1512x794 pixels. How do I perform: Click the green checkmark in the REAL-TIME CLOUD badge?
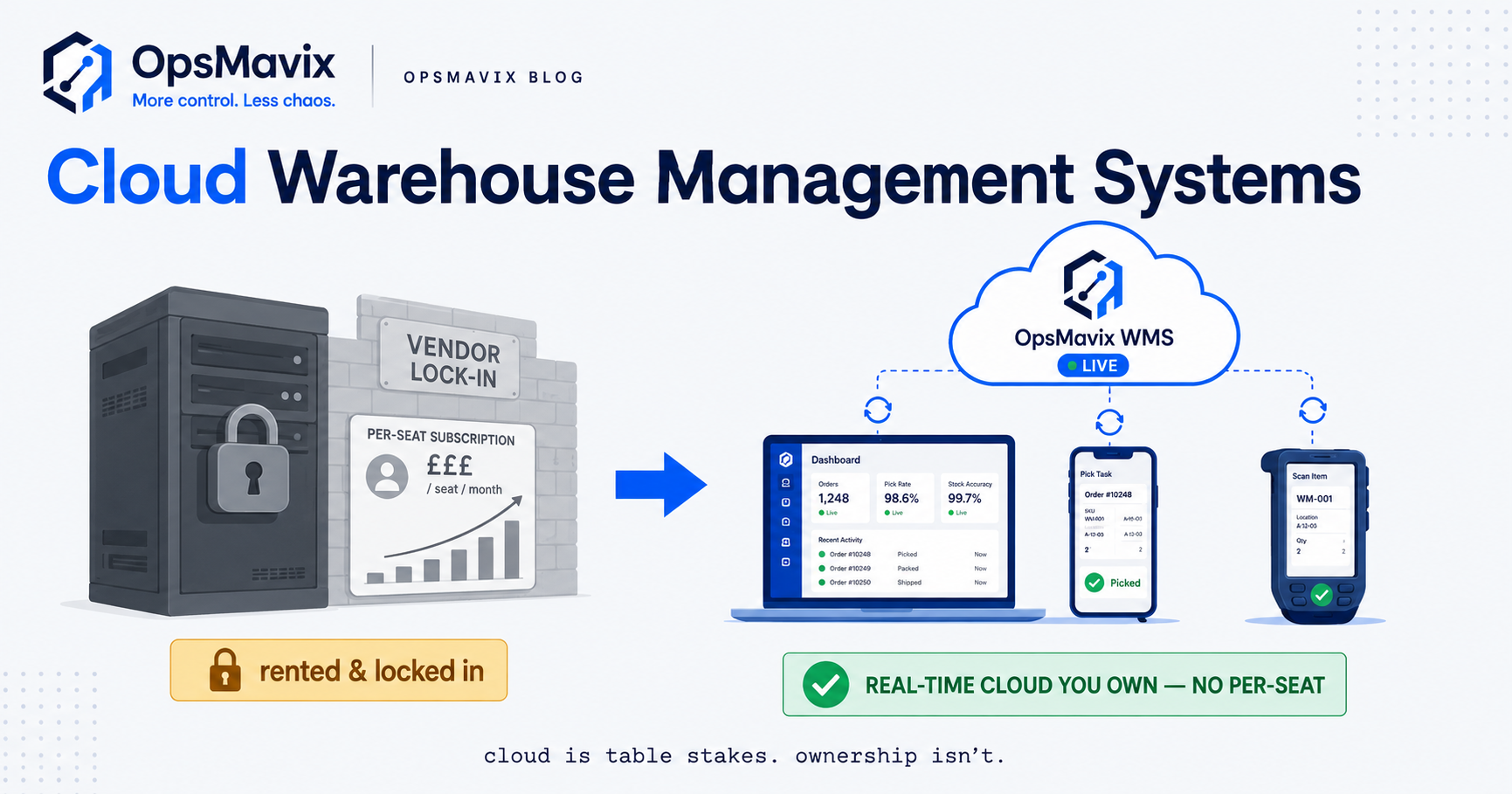[825, 685]
